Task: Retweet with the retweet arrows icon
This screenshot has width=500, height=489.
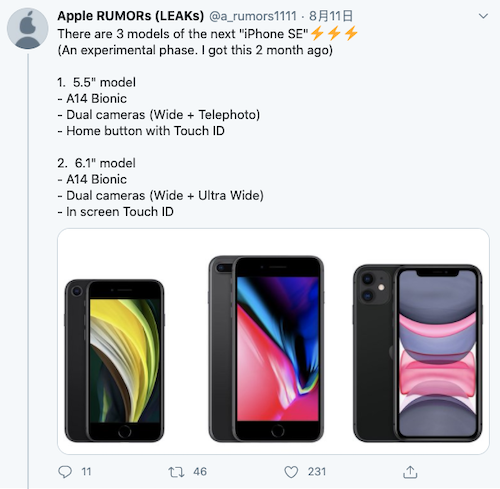Action: point(176,472)
